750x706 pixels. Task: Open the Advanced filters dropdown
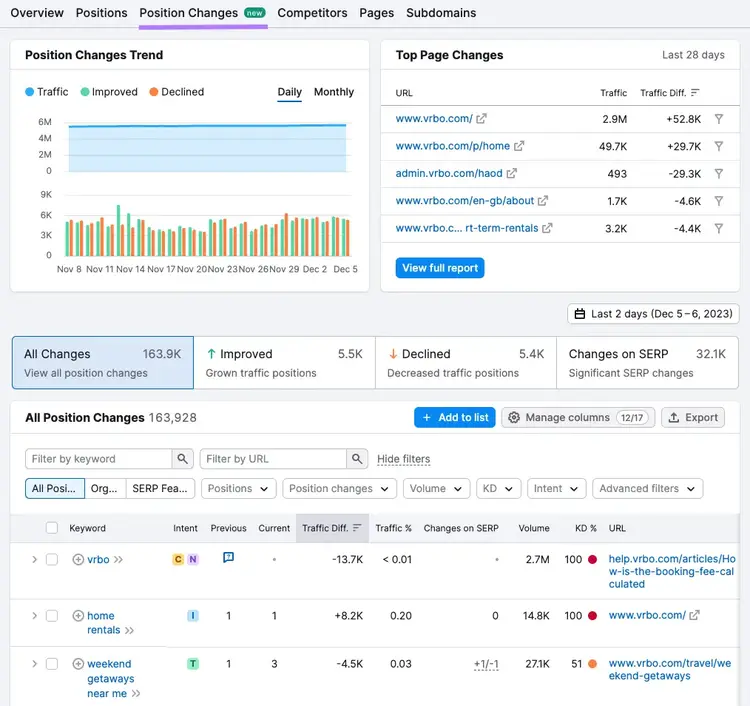(648, 488)
